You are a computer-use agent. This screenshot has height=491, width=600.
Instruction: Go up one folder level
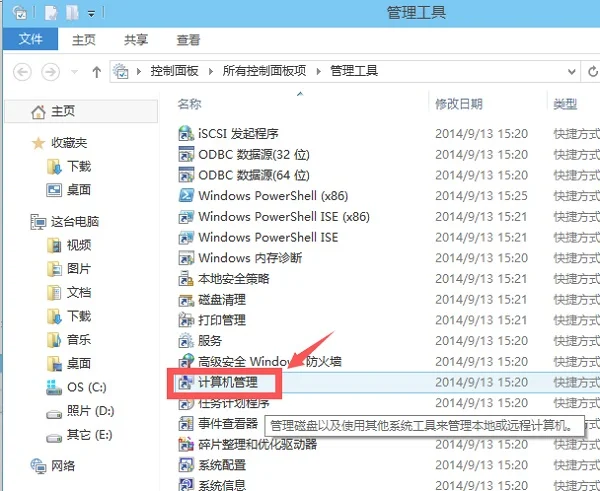[96, 72]
